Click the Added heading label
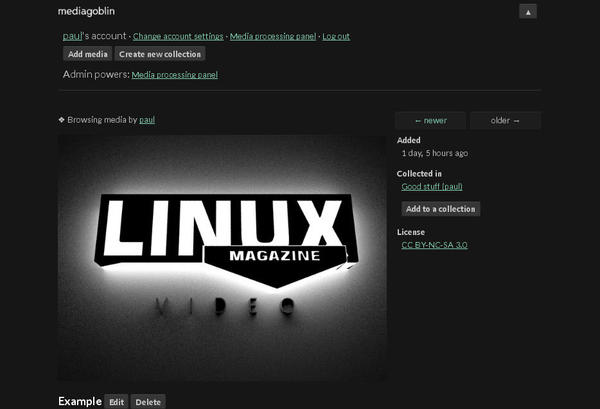Screen dimensions: 600x409 tap(409, 140)
